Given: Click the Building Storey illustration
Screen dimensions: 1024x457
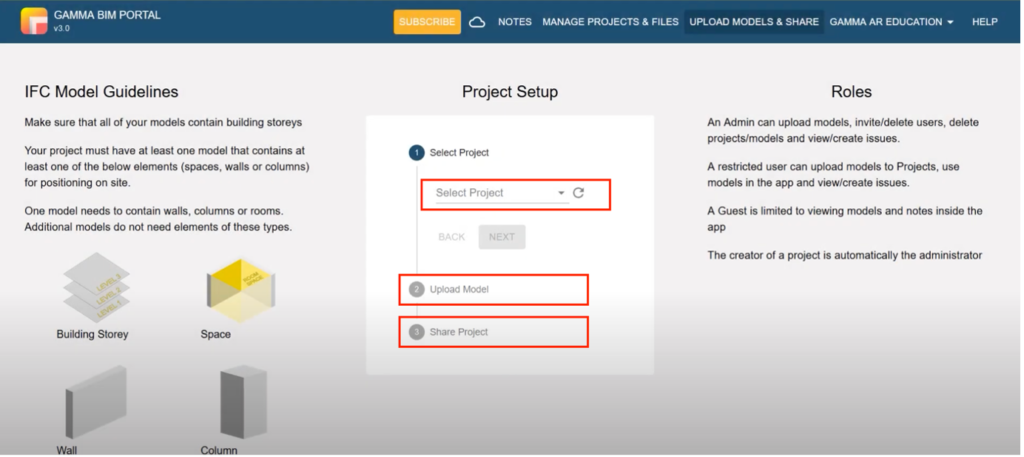Looking at the screenshot, I should pyautogui.click(x=96, y=287).
